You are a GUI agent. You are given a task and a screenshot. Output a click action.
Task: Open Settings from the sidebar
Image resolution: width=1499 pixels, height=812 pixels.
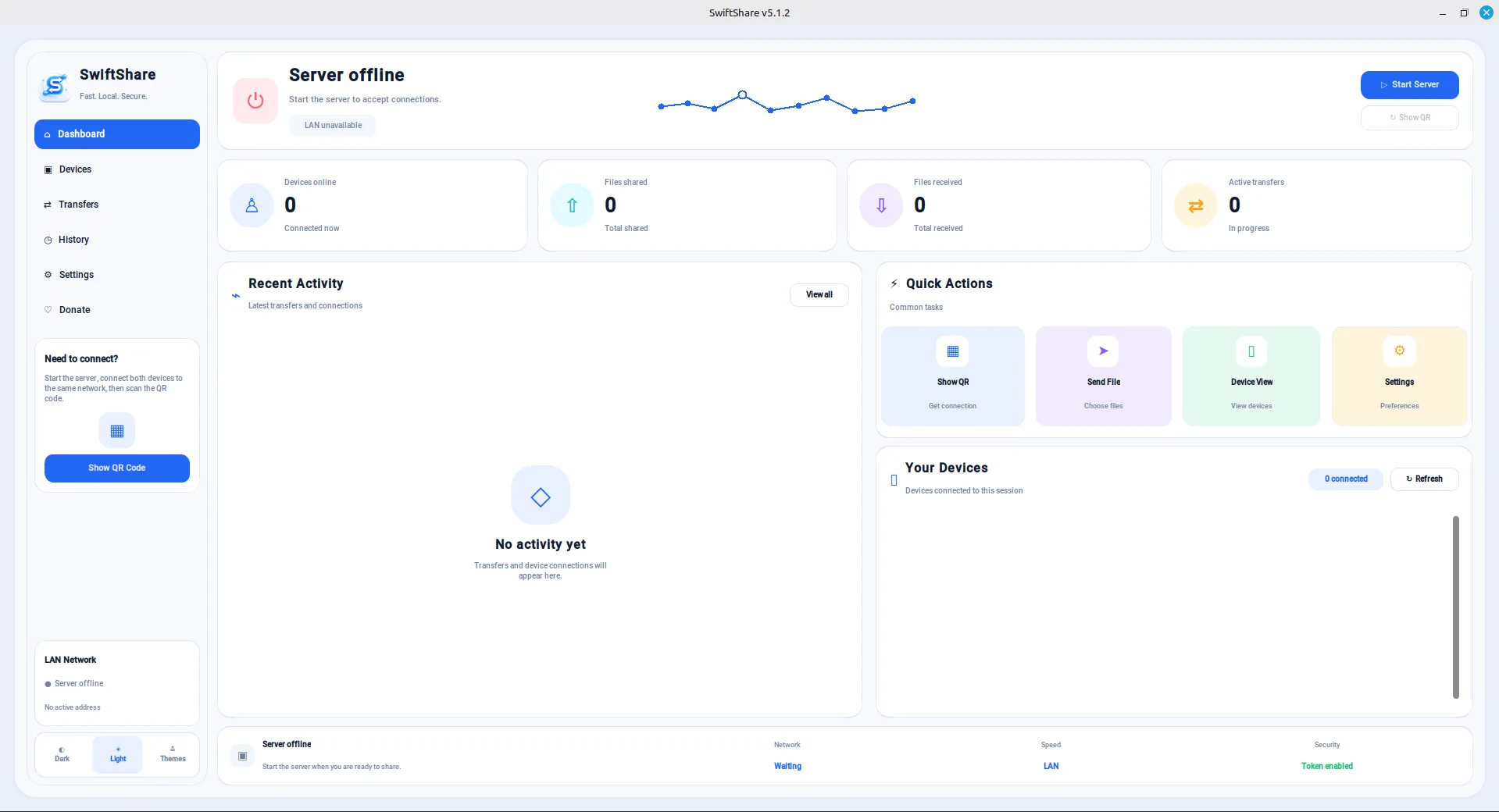tap(117, 275)
